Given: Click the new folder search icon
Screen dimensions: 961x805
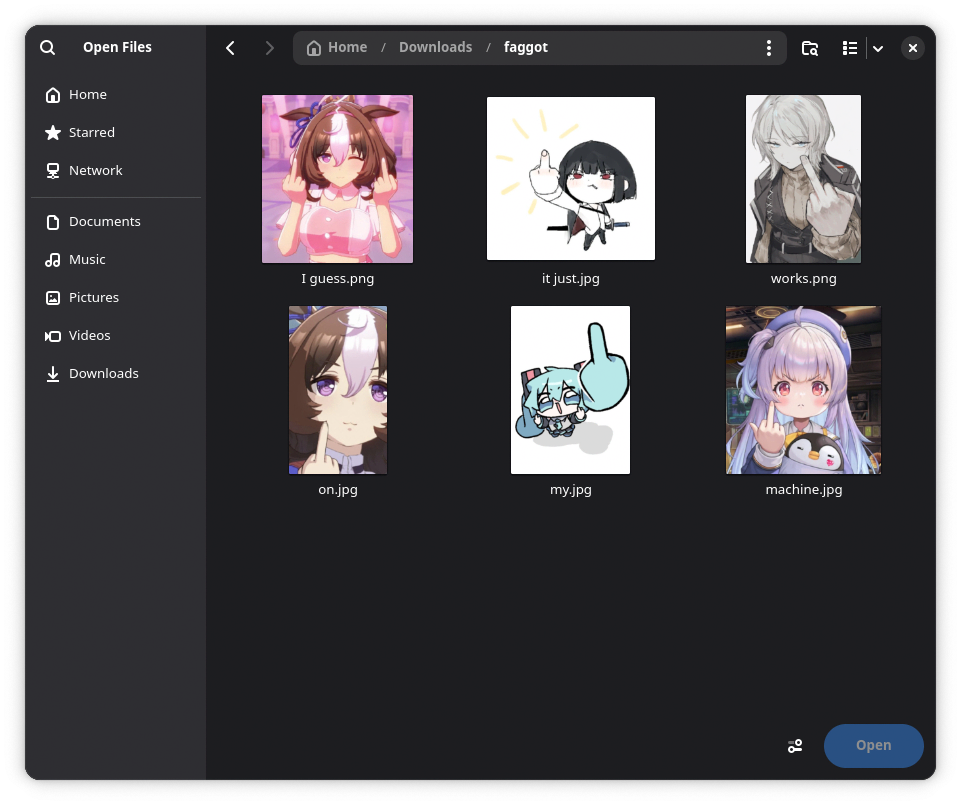Looking at the screenshot, I should pyautogui.click(x=810, y=48).
